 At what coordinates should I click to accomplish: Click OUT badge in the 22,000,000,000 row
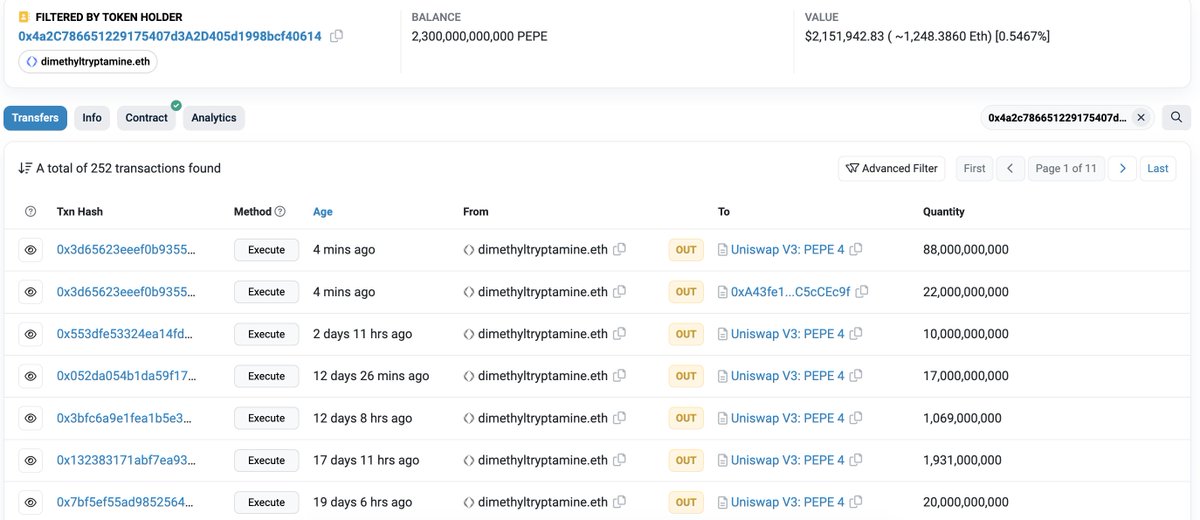coord(686,292)
